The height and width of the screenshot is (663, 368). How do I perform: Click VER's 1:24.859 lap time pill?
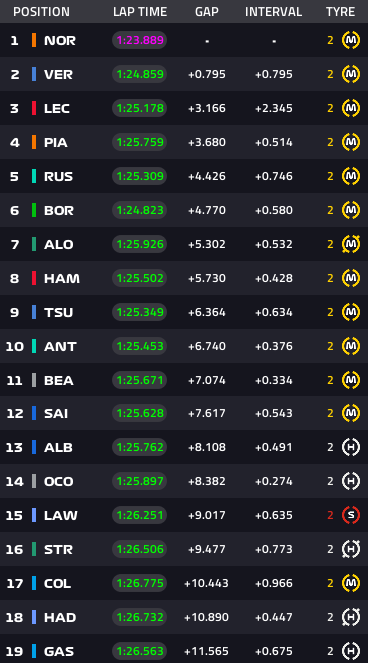(x=140, y=74)
